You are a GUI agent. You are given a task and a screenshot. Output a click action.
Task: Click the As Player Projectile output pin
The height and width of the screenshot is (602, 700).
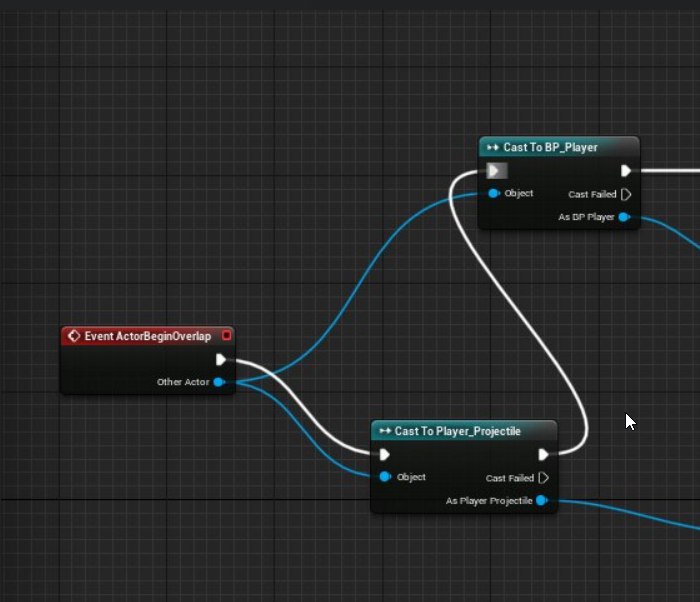pos(542,501)
